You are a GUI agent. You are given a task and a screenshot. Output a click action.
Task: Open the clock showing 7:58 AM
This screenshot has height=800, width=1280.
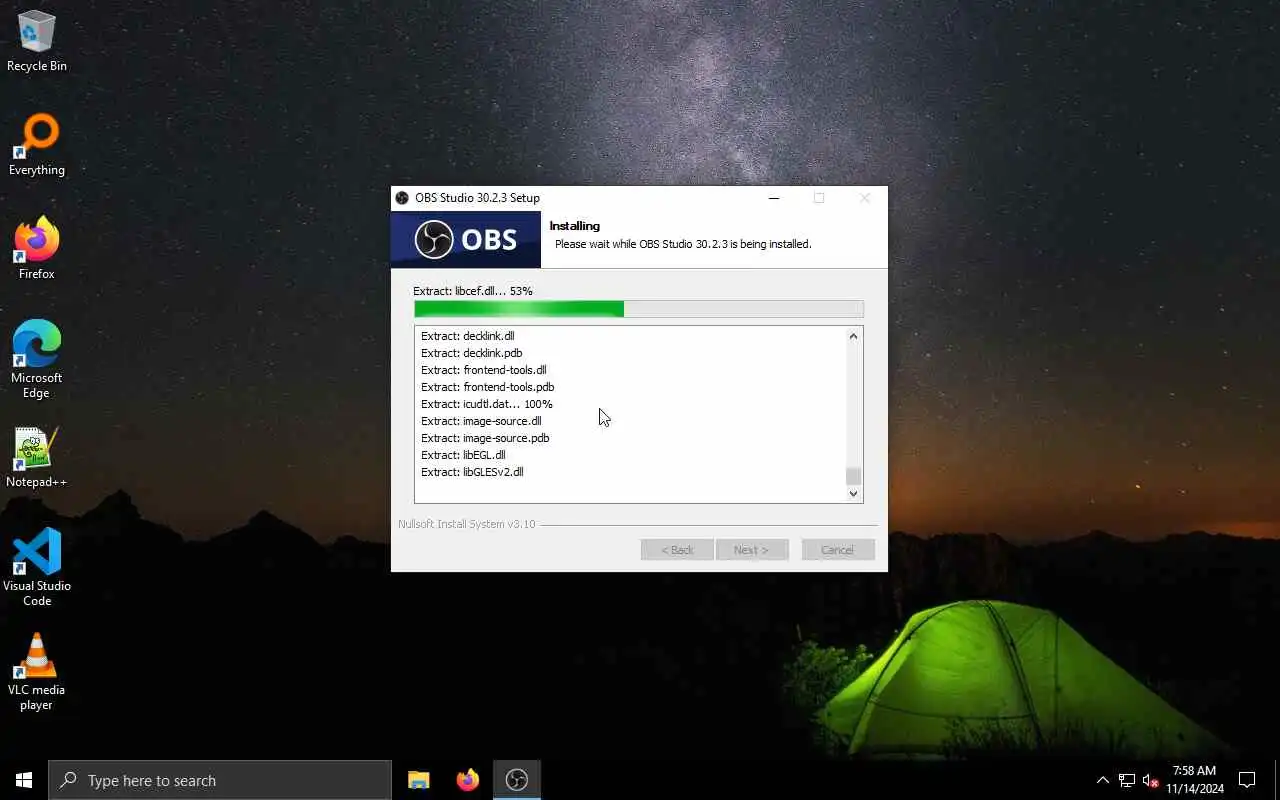[1194, 780]
